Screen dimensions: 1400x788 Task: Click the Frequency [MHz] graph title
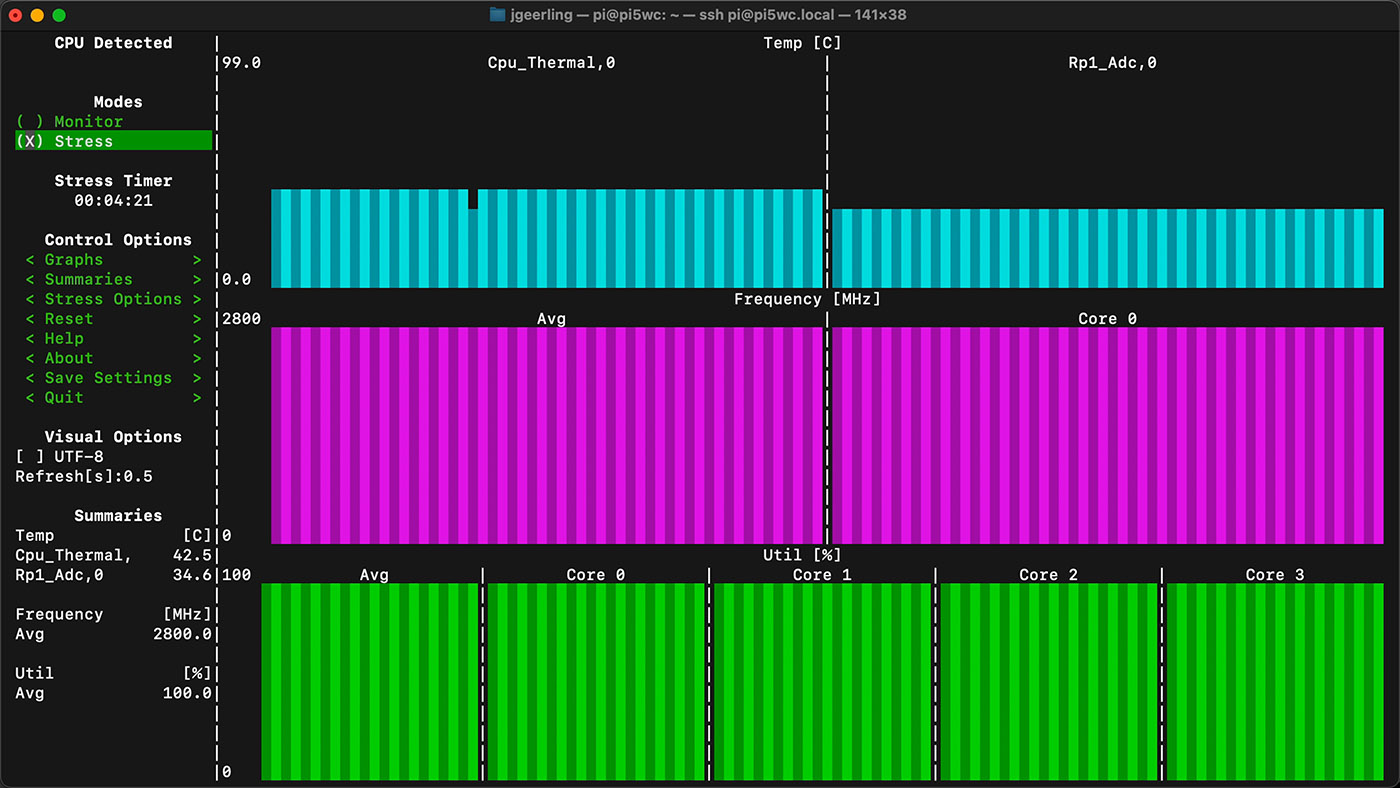[x=807, y=299]
